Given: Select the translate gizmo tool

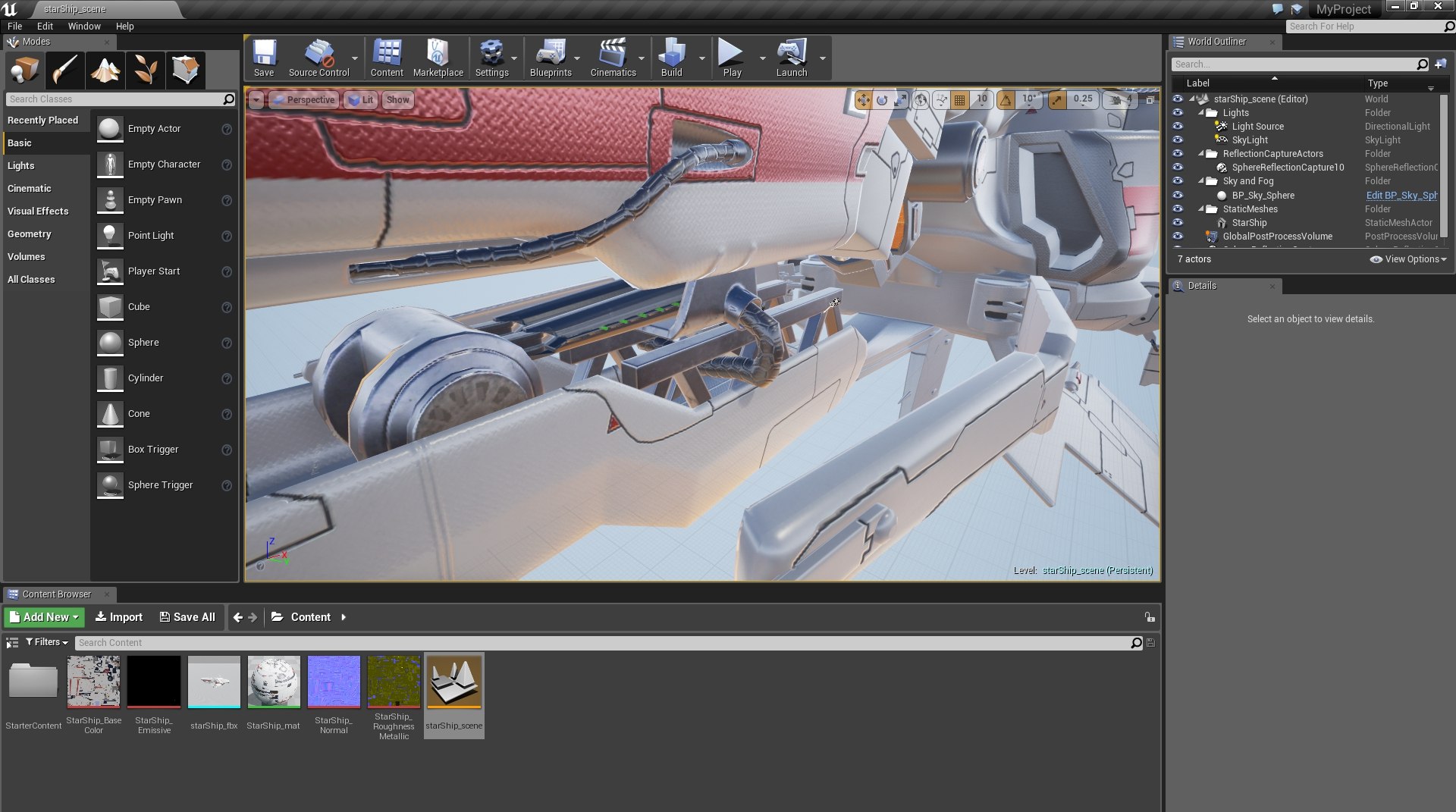Looking at the screenshot, I should (x=863, y=99).
